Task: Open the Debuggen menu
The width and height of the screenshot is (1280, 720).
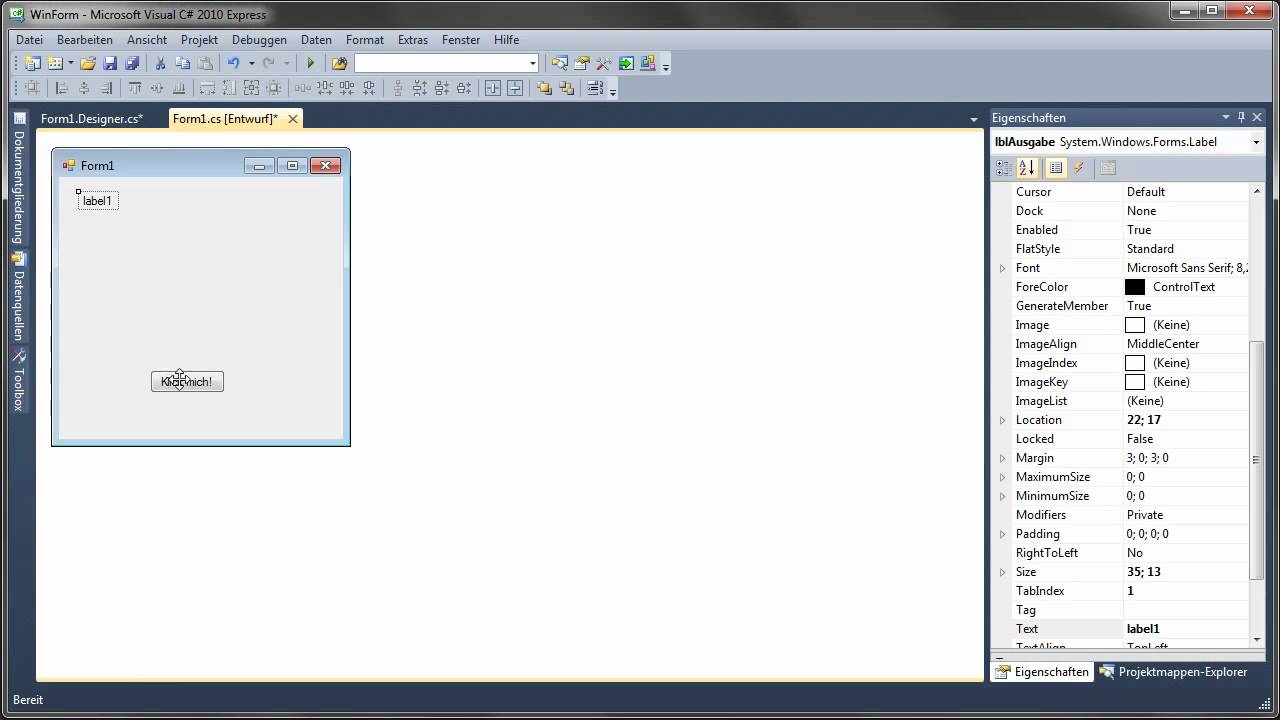Action: (x=259, y=40)
